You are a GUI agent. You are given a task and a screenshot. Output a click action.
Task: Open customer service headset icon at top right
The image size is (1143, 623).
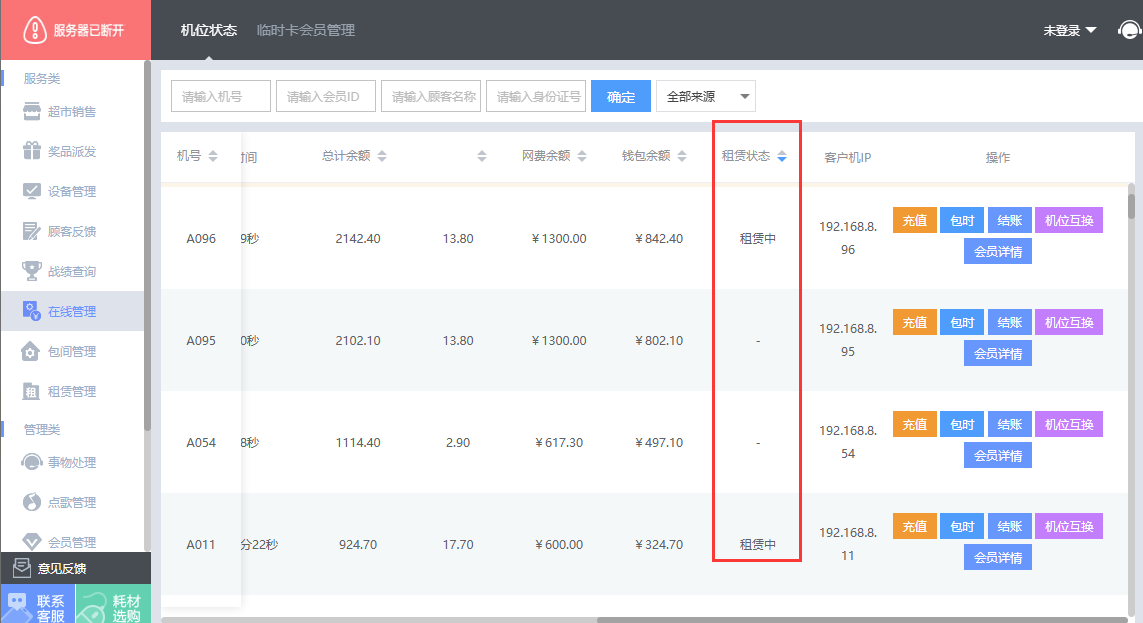click(1129, 30)
